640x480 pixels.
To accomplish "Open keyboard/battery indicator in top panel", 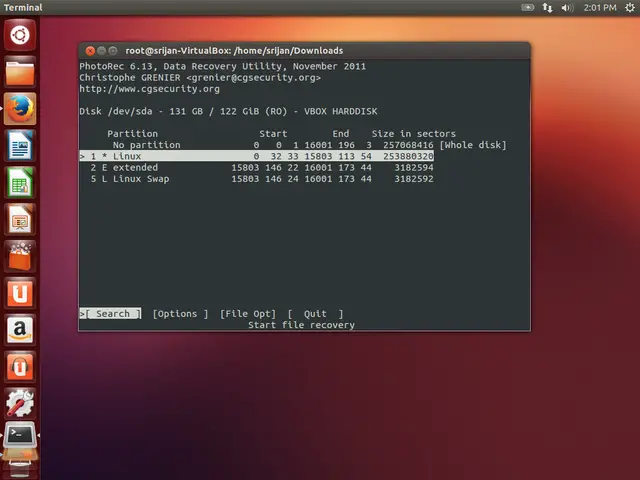I will (x=527, y=7).
